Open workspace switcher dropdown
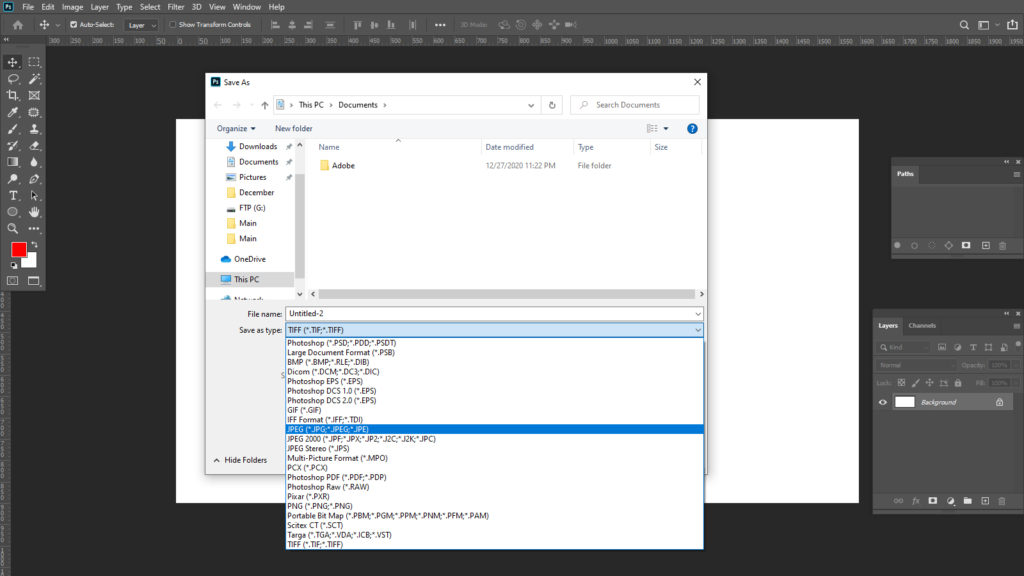The image size is (1024, 576). (987, 25)
